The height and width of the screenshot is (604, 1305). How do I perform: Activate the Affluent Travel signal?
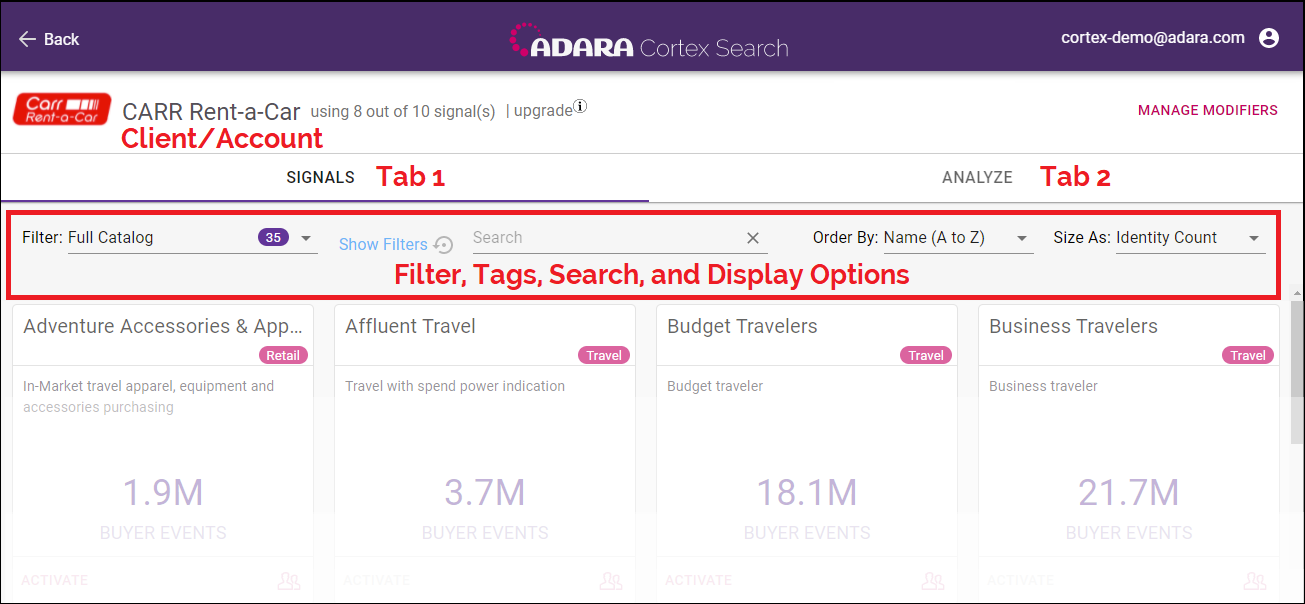(377, 580)
